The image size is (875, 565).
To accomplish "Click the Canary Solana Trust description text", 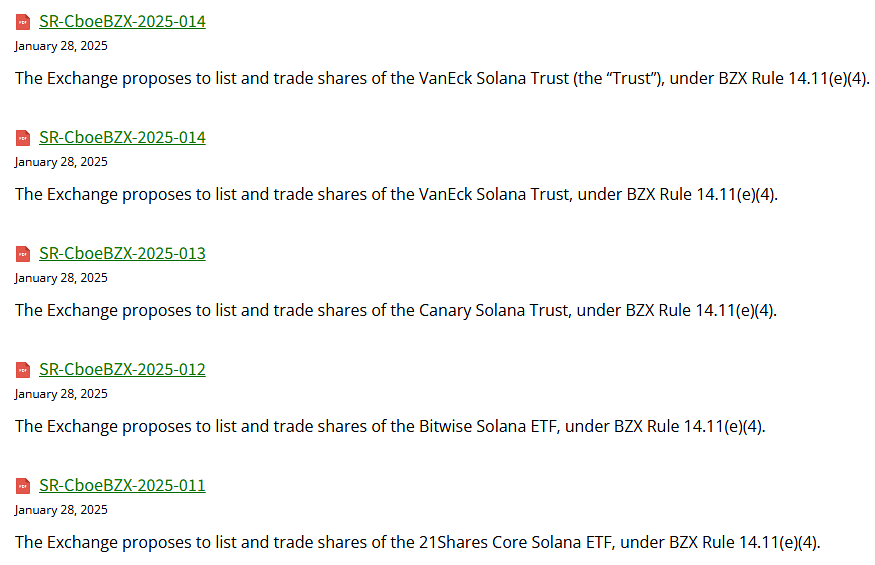I will click(395, 310).
